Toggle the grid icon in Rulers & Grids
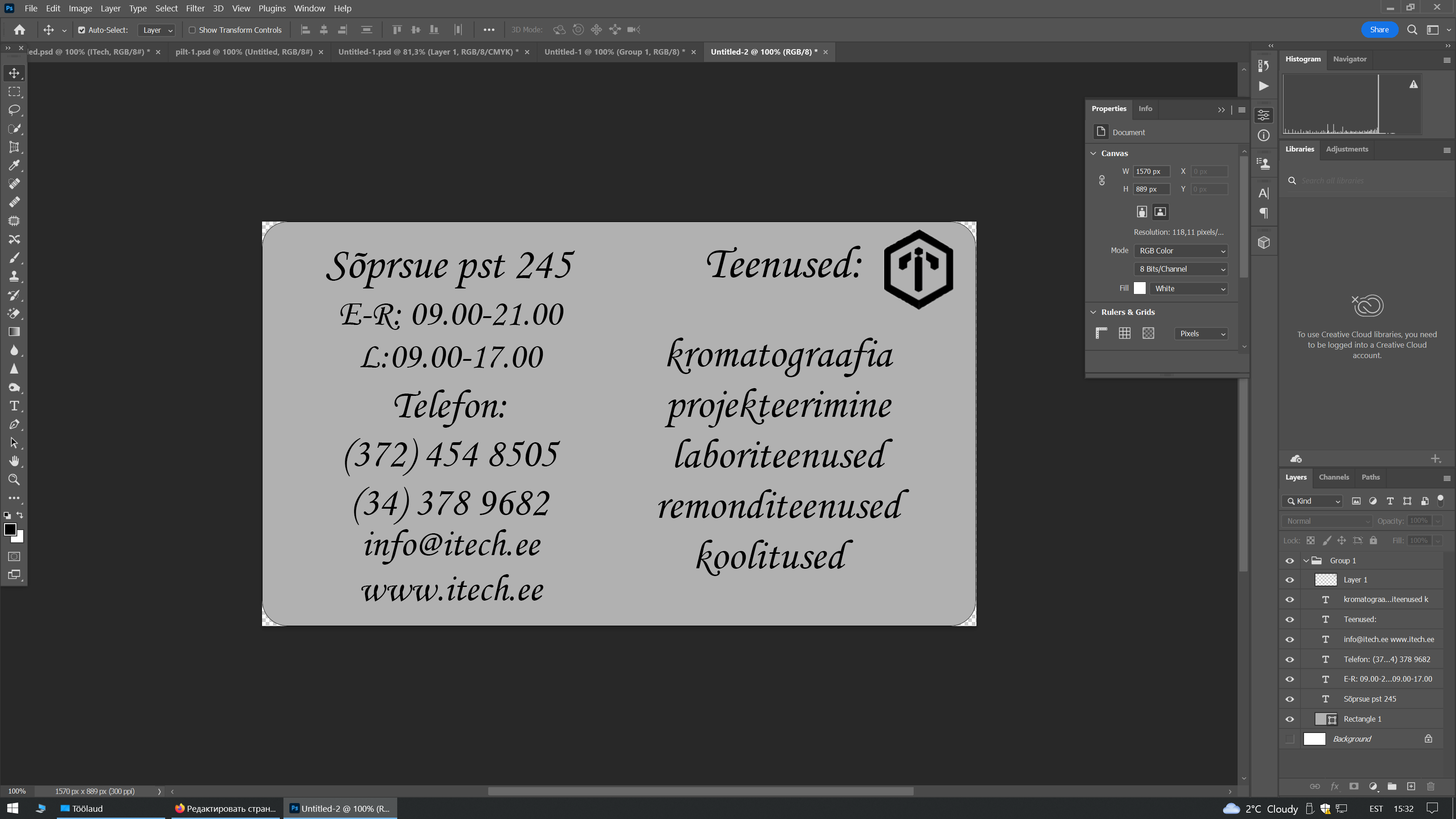The height and width of the screenshot is (819, 1456). 1124,334
